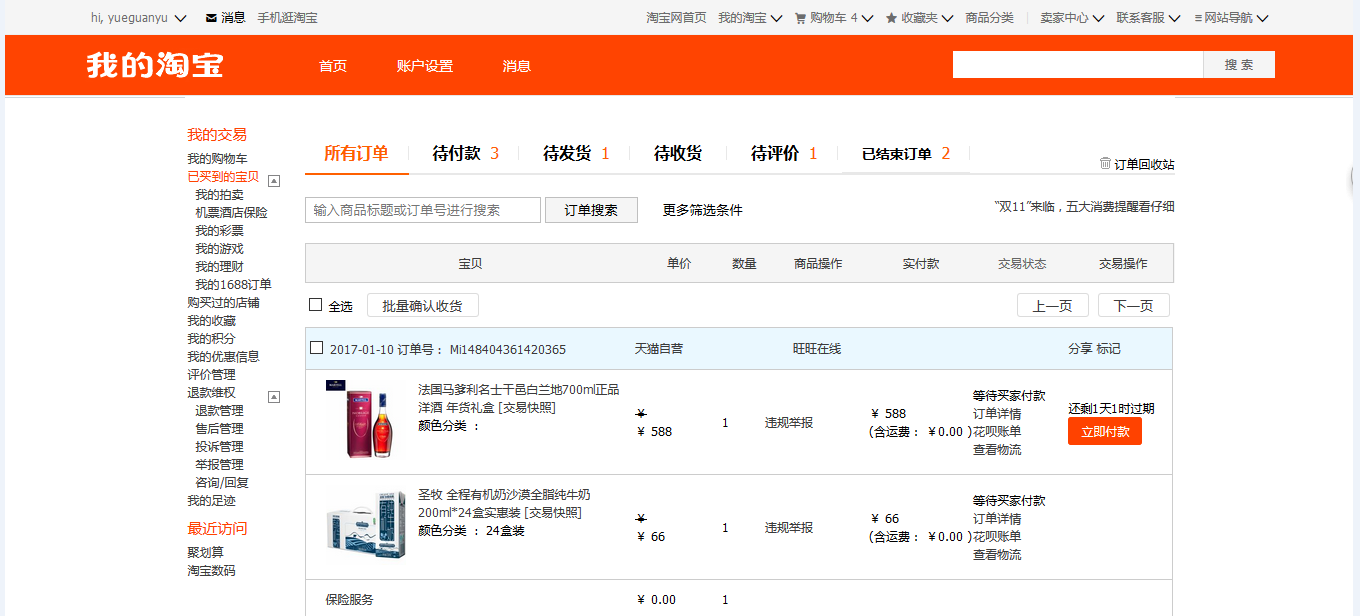This screenshot has height=616, width=1360.
Task: Focus the order search input 输入商品标题或订单号
Action: pyautogui.click(x=423, y=210)
